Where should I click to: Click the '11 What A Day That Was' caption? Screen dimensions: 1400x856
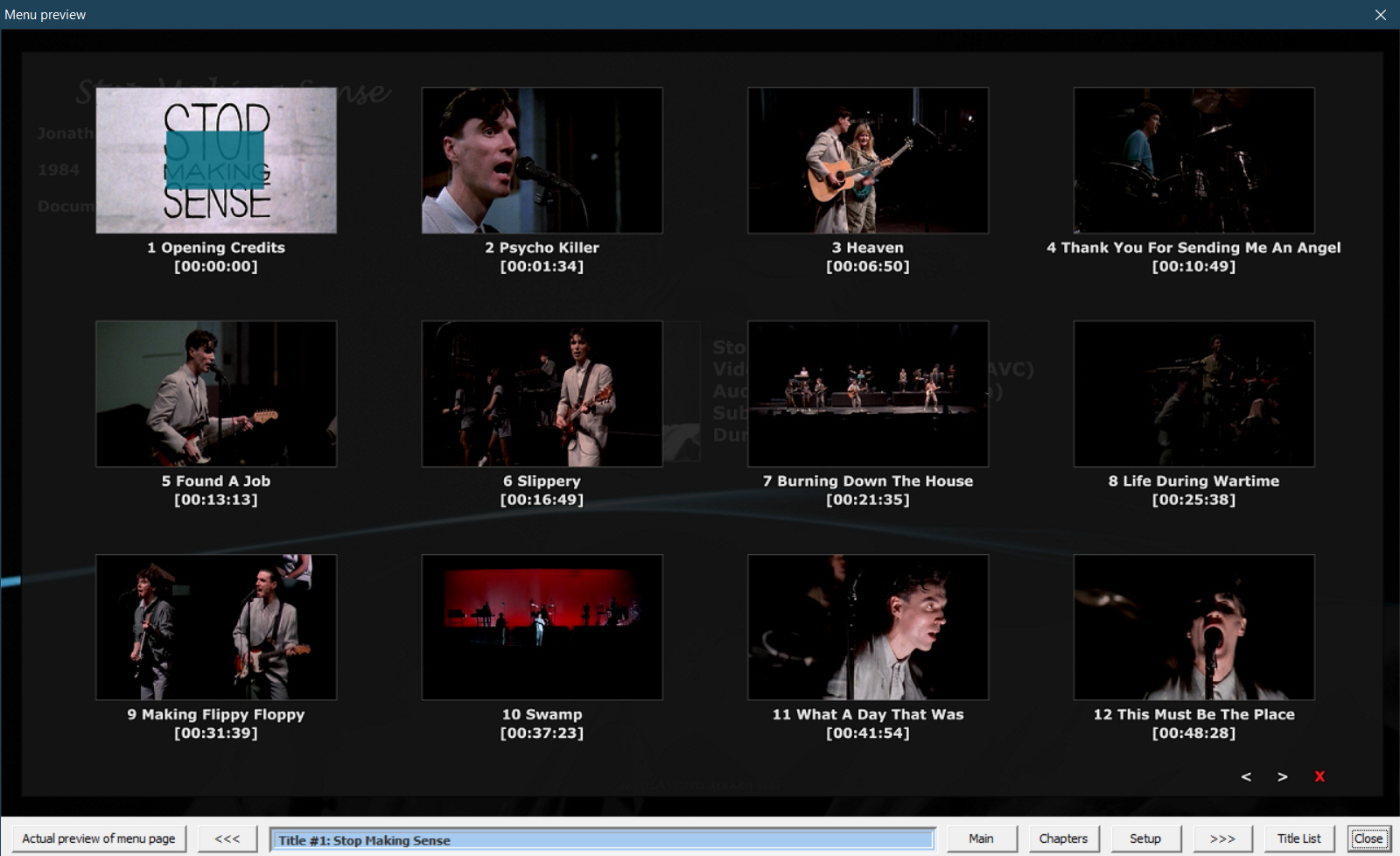click(x=868, y=714)
